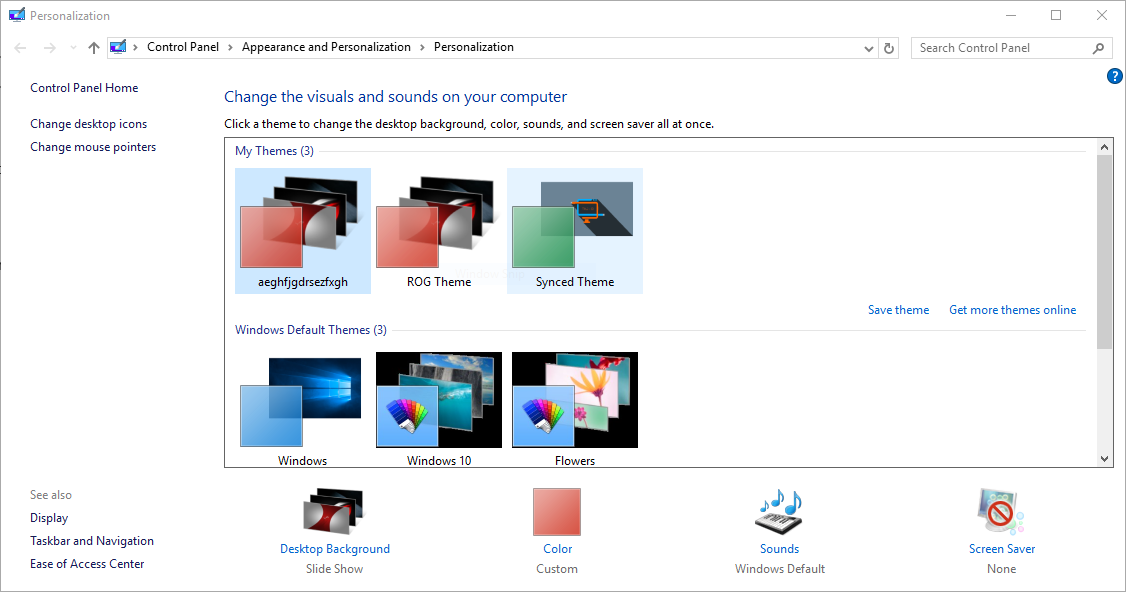Screen dimensions: 1126x592
Task: Open Change mouse pointers
Action: click(x=93, y=147)
